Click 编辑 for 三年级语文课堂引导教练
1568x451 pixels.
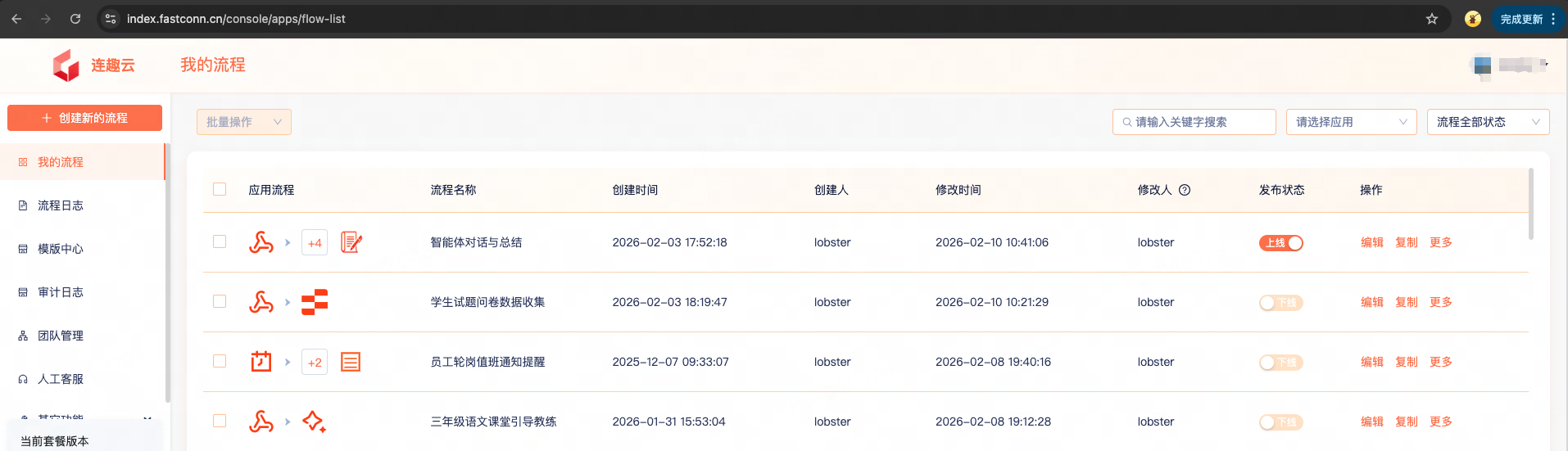1371,422
